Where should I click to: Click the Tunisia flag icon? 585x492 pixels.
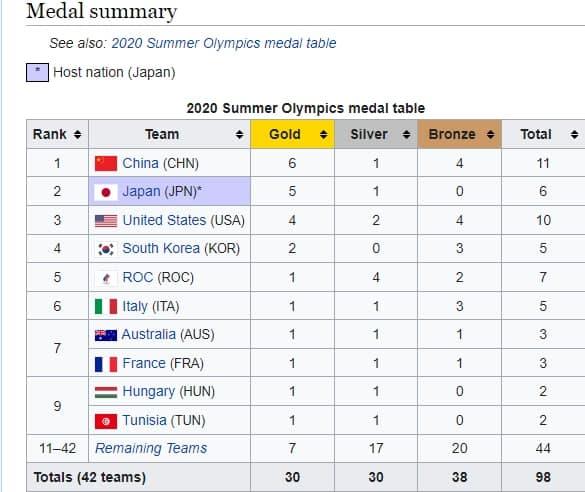106,421
